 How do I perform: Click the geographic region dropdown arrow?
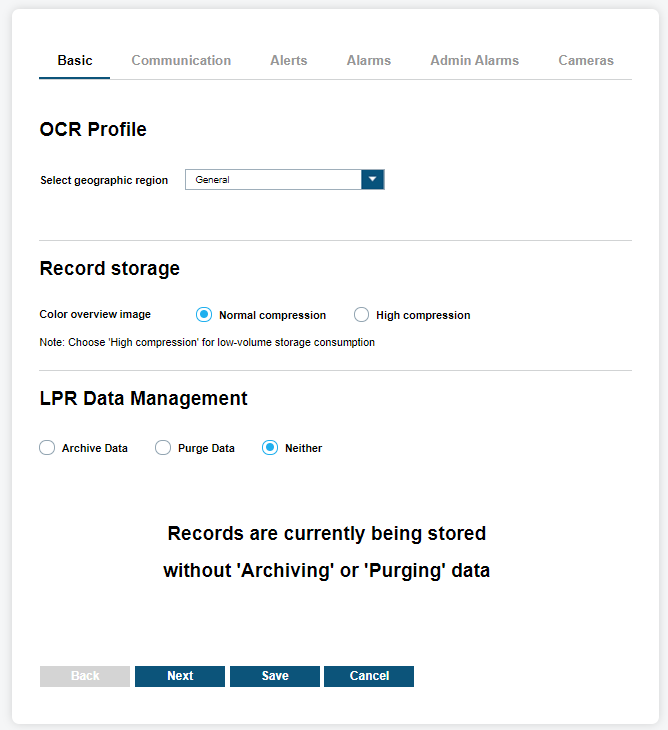pyautogui.click(x=372, y=180)
